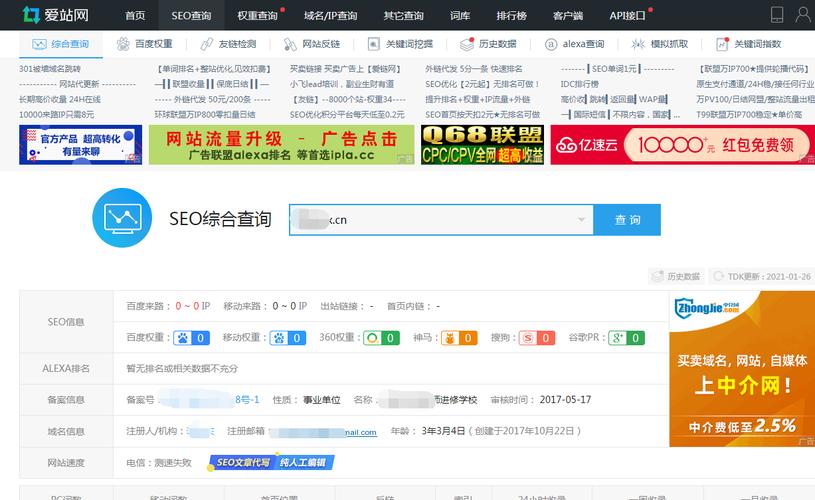The image size is (815, 500).
Task: Click the 审核时间 date 2017-05-17
Action: 565,400
